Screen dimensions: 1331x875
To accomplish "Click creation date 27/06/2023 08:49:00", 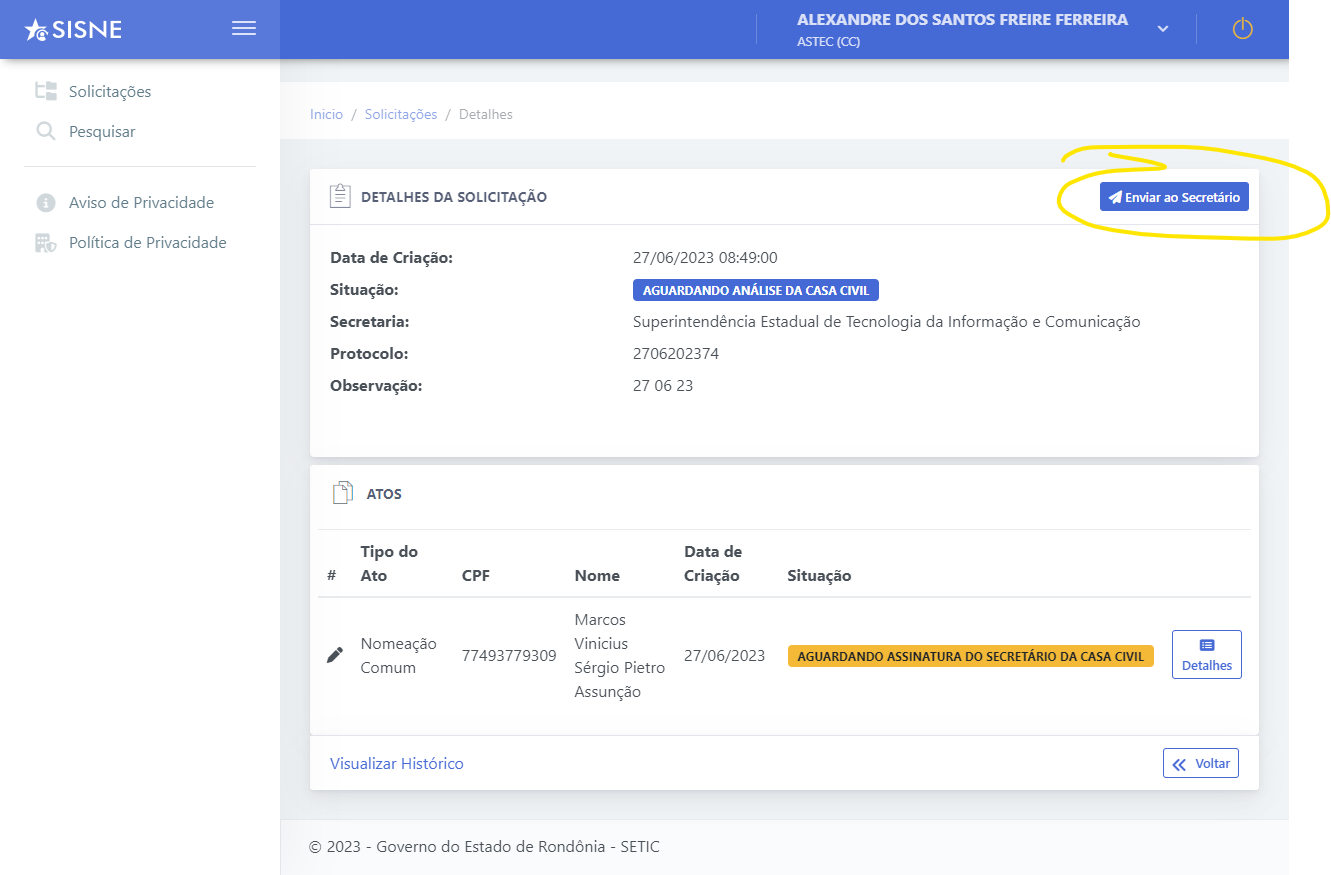I will pos(705,257).
